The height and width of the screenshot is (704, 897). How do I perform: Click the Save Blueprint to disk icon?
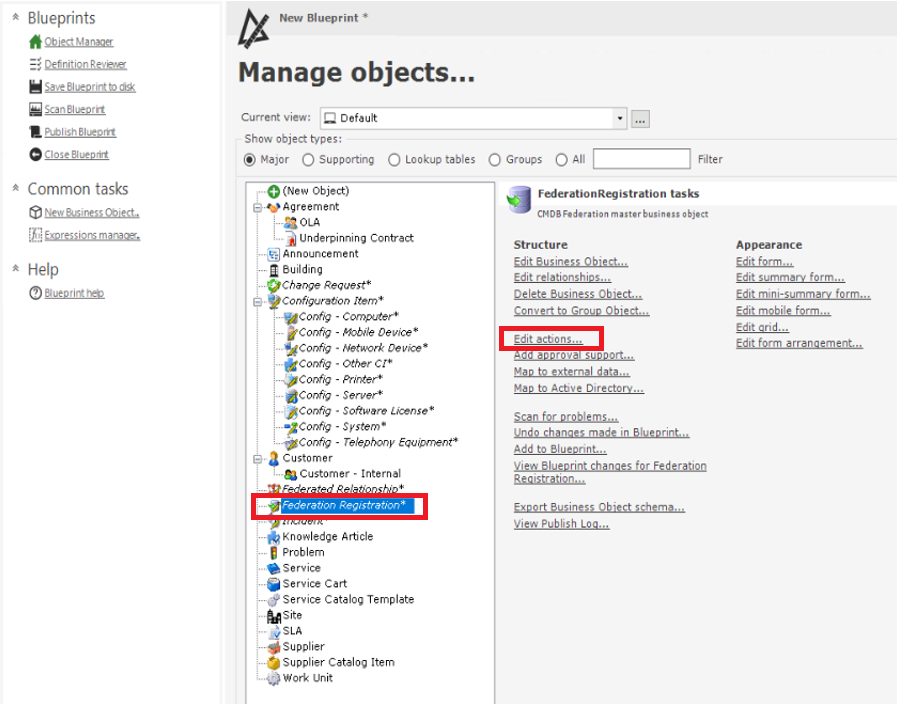tap(35, 87)
